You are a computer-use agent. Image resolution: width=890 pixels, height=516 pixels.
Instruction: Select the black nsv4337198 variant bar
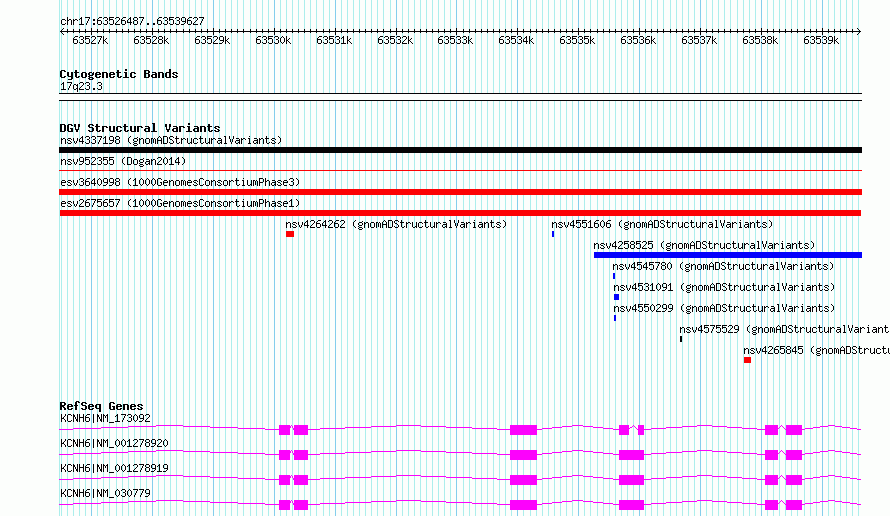click(x=460, y=150)
